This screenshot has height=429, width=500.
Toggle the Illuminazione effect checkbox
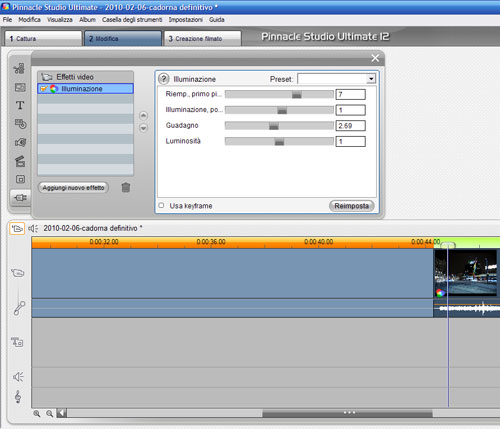point(43,89)
